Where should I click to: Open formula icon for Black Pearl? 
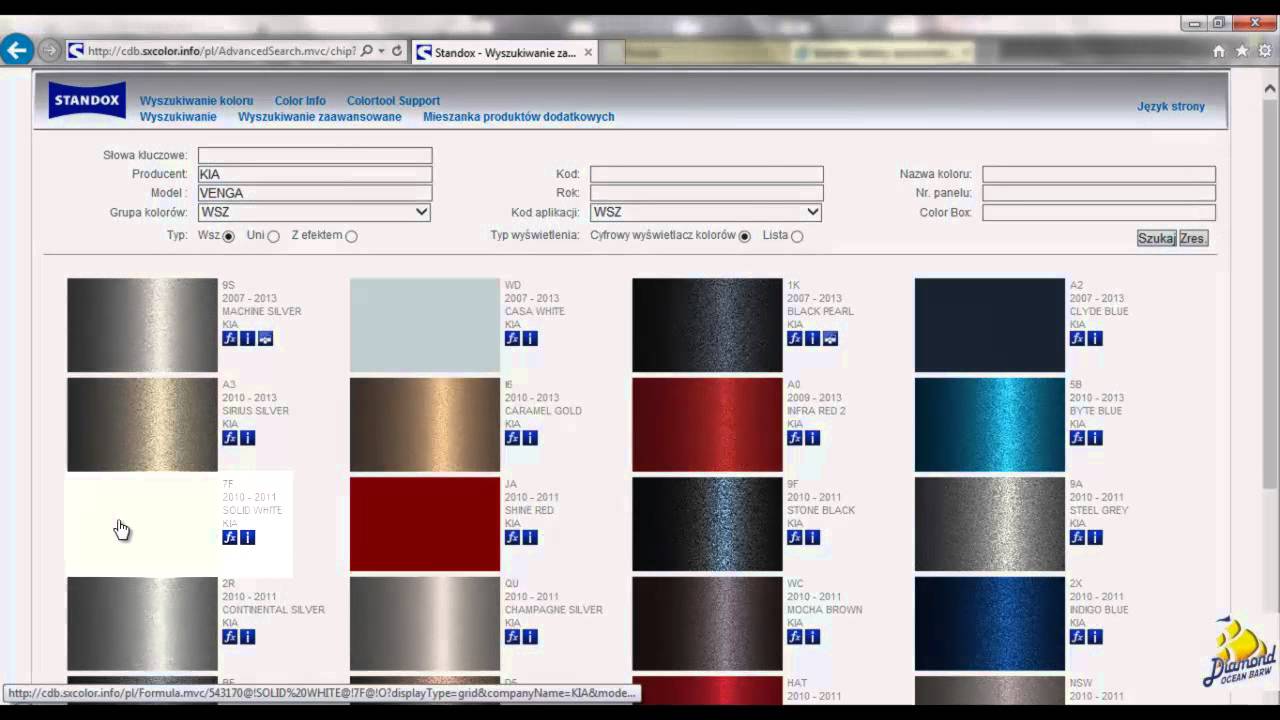(x=794, y=338)
